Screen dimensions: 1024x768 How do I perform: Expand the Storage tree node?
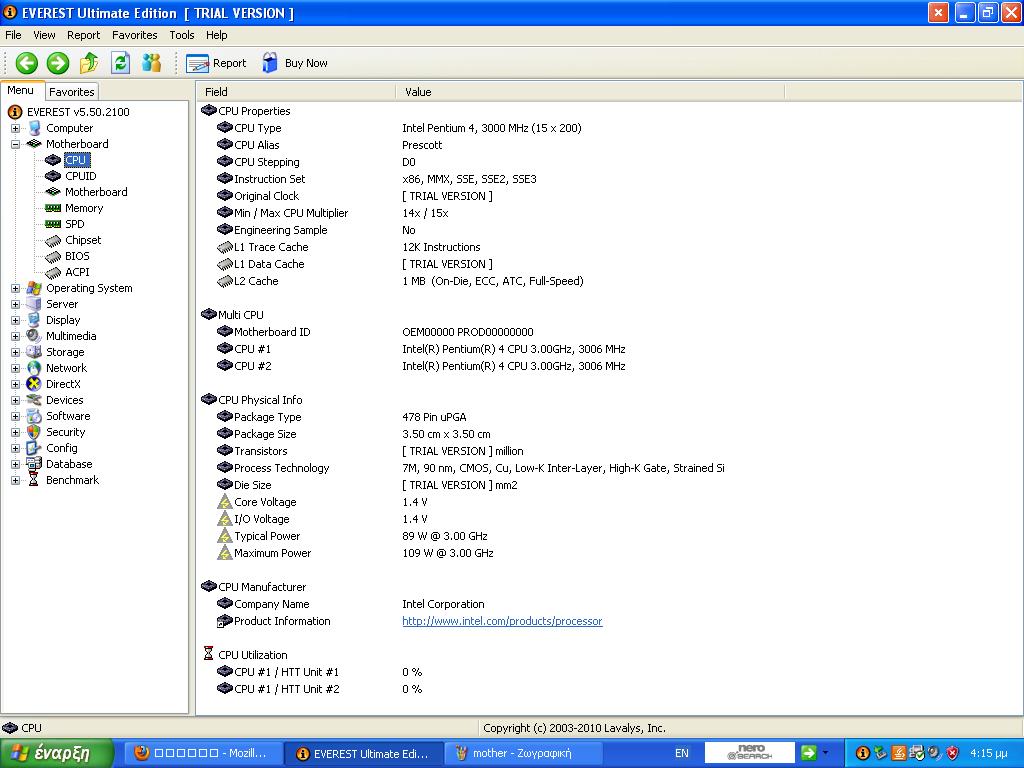[15, 352]
